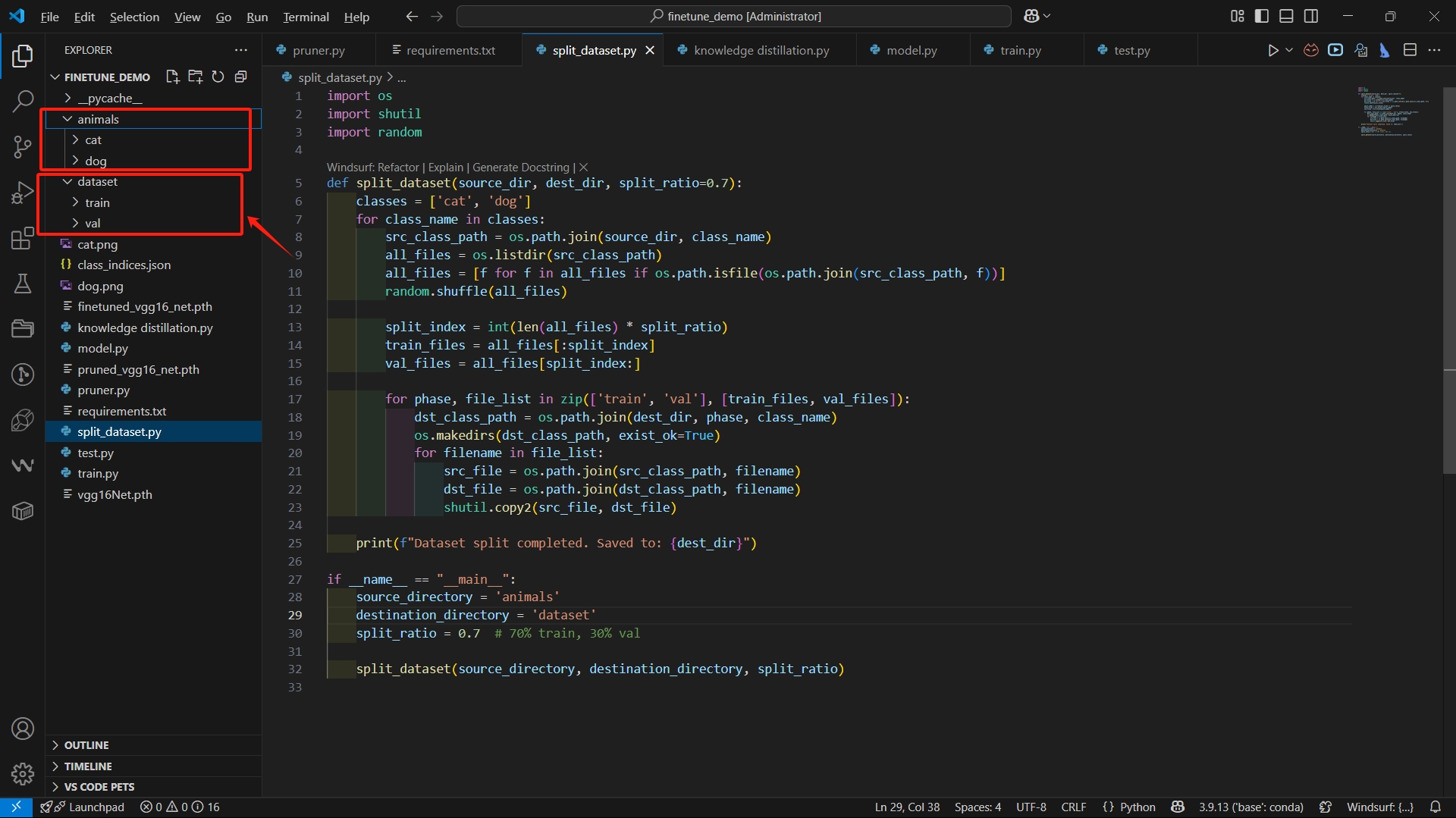Click the finetune_demo command center search
Viewport: 1456px width, 818px height.
point(734,16)
